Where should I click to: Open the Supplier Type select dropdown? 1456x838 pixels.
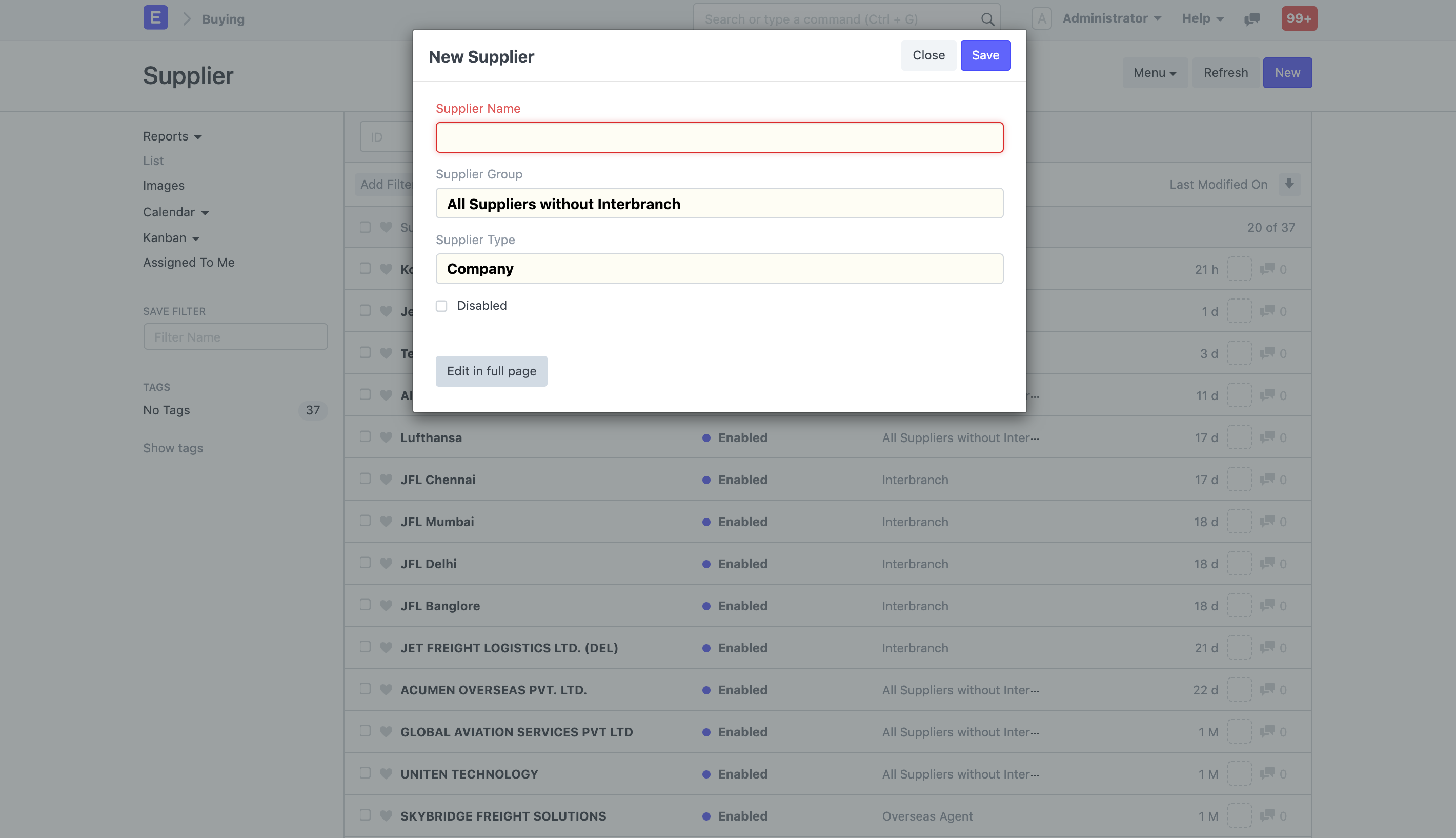coord(719,269)
